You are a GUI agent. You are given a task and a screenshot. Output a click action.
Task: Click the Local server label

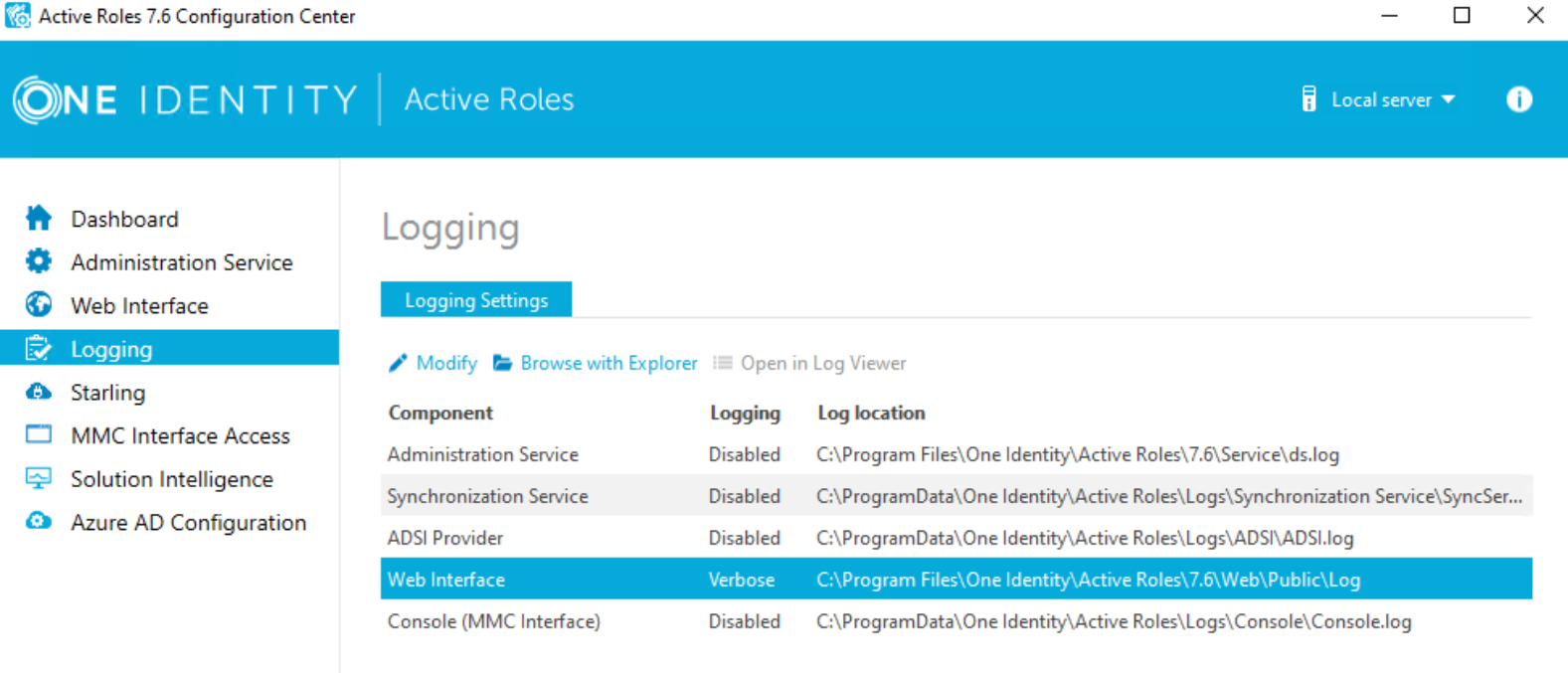click(x=1381, y=99)
